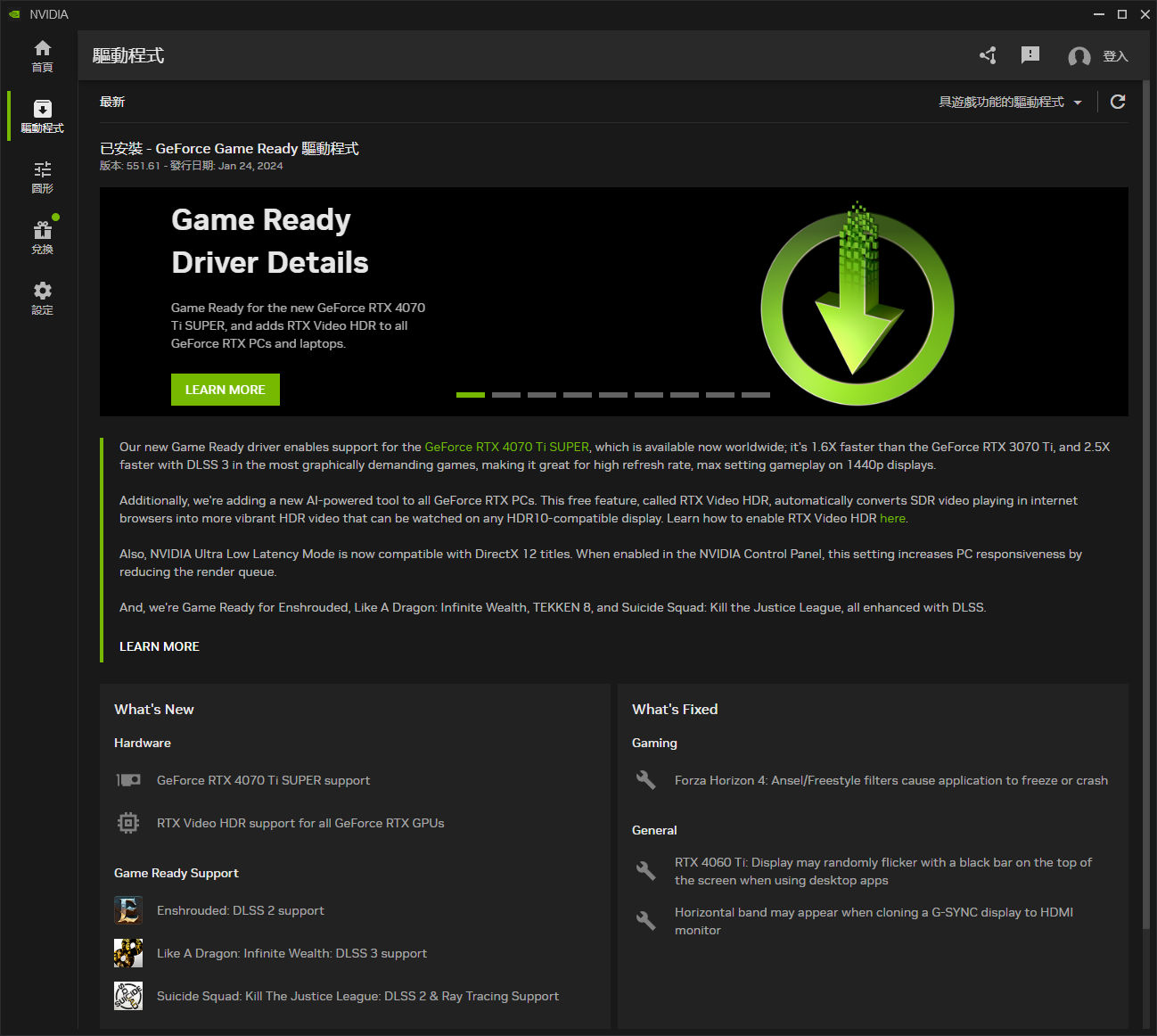Click the share icon in the top bar

[987, 55]
